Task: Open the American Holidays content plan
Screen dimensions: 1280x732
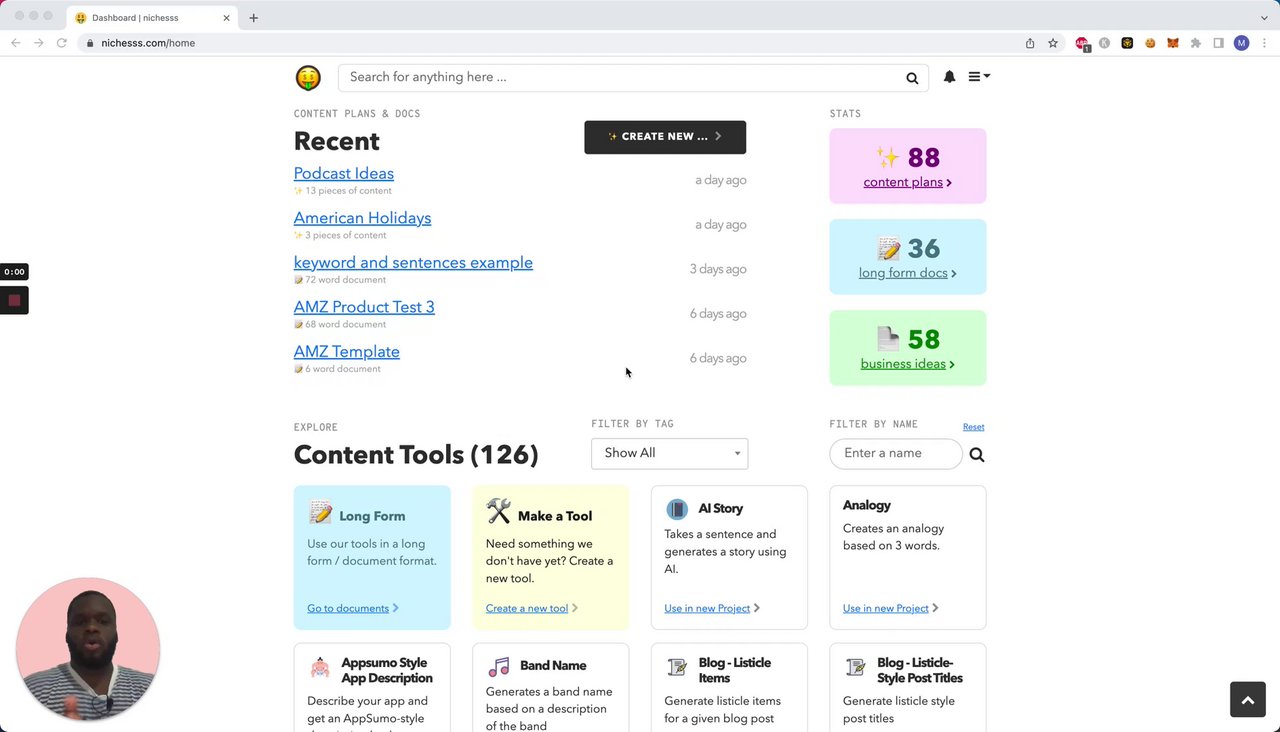Action: [x=362, y=218]
